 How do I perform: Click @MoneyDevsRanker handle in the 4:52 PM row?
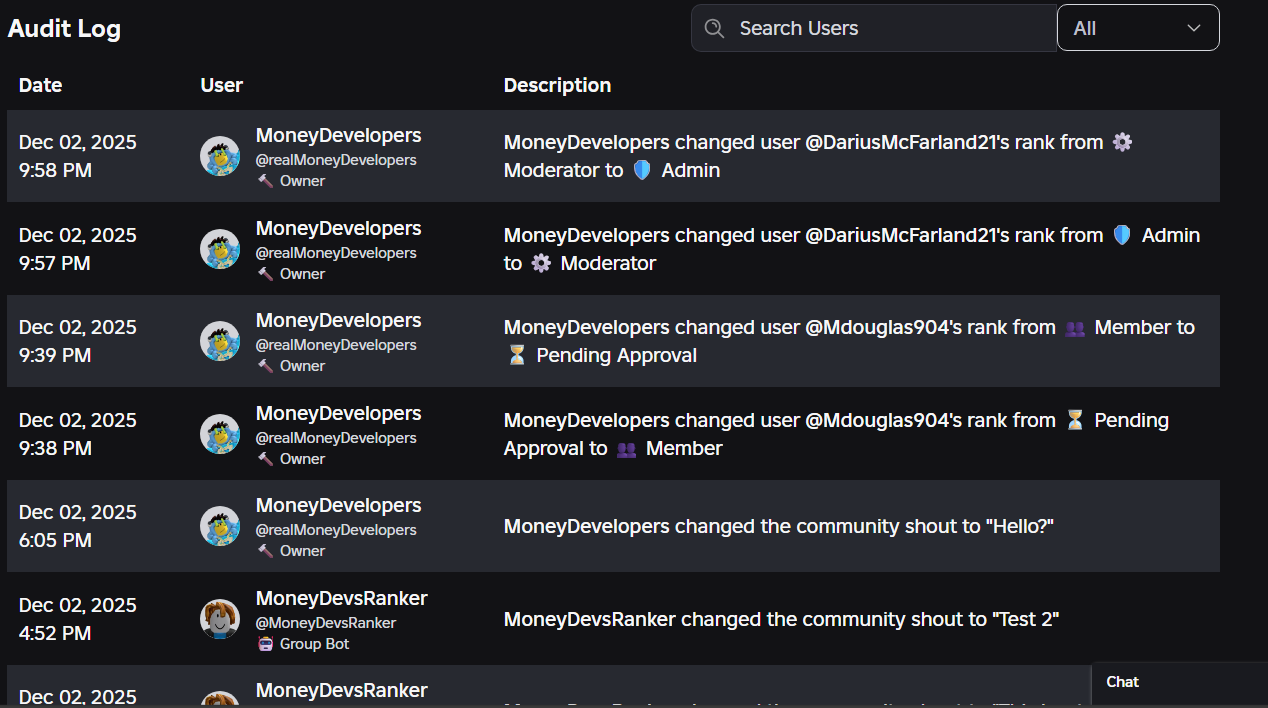point(326,623)
